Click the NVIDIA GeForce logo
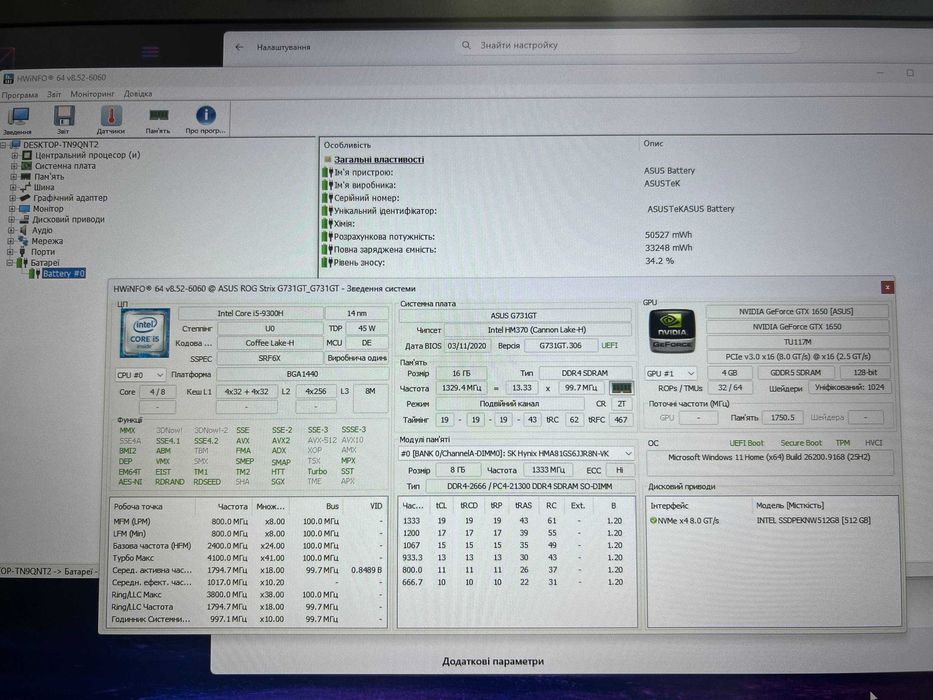 [x=672, y=331]
